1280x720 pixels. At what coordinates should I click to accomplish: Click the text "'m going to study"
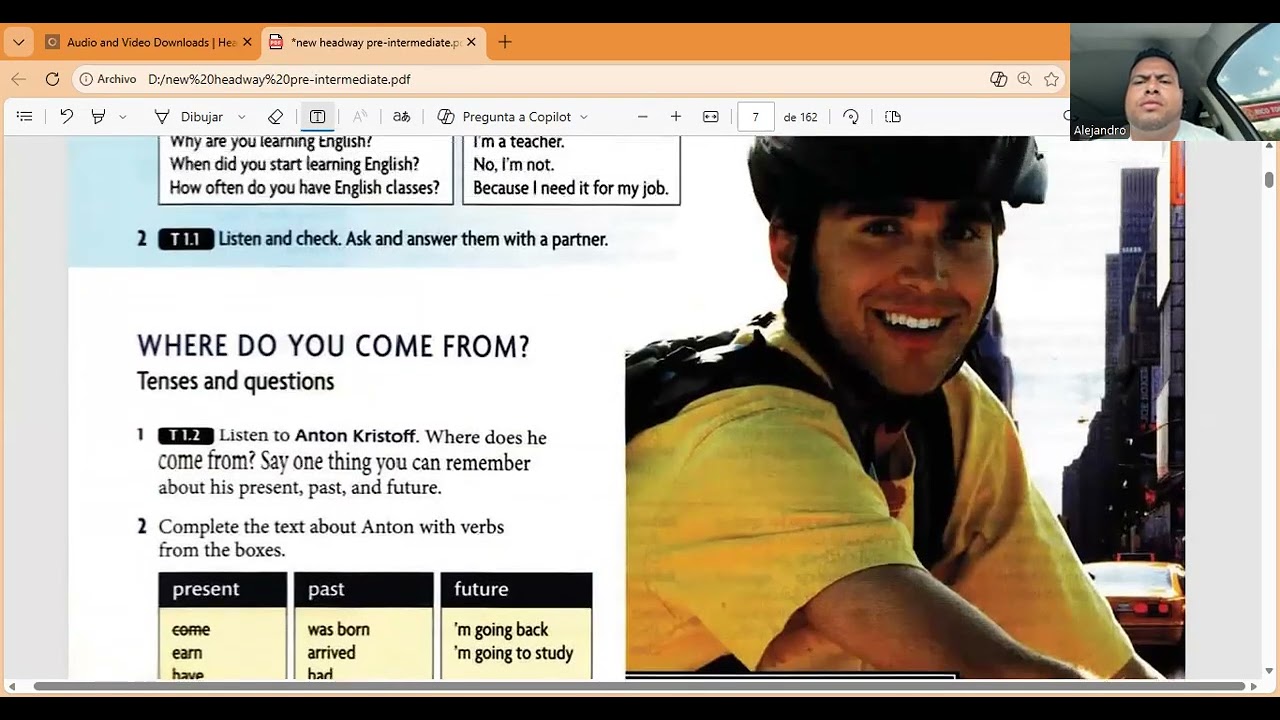(514, 653)
